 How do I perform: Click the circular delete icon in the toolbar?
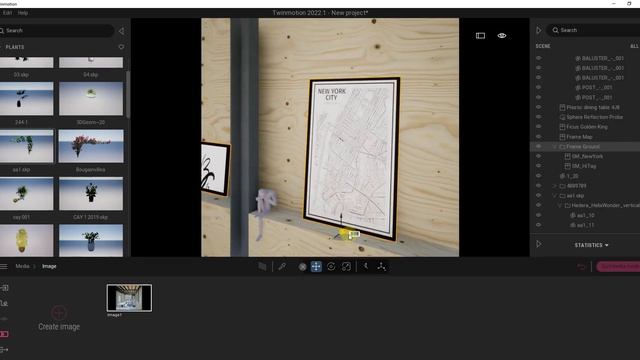(302, 267)
